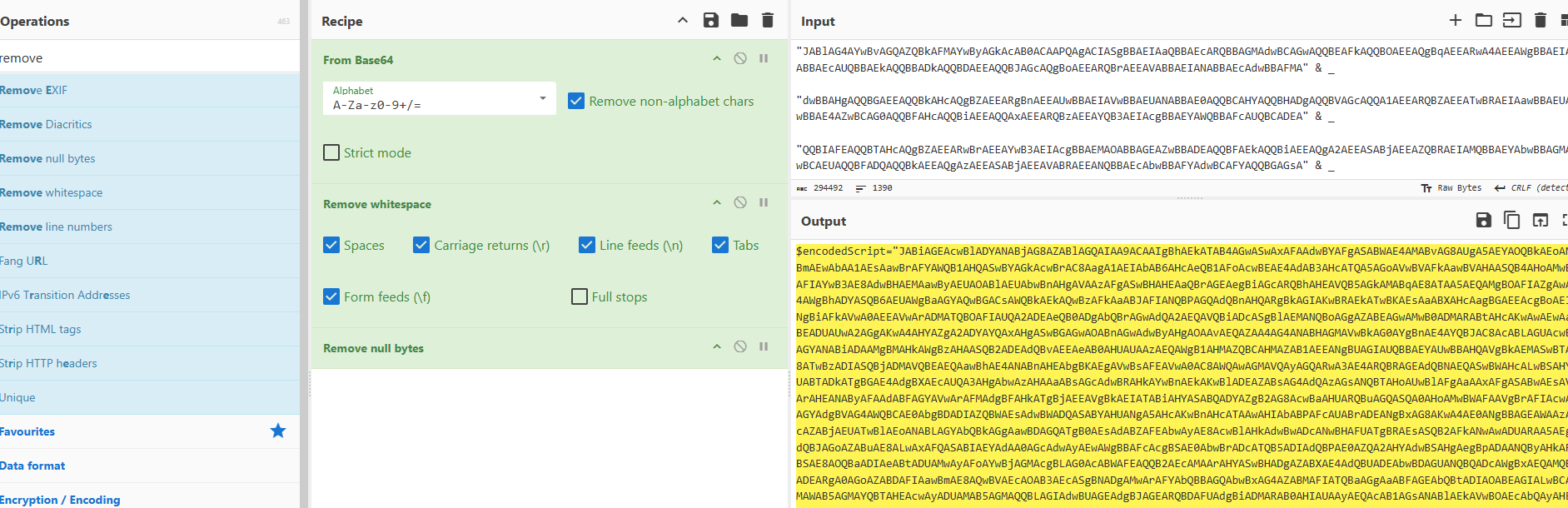
Task: Enable Strict mode checkbox
Action: click(x=331, y=152)
